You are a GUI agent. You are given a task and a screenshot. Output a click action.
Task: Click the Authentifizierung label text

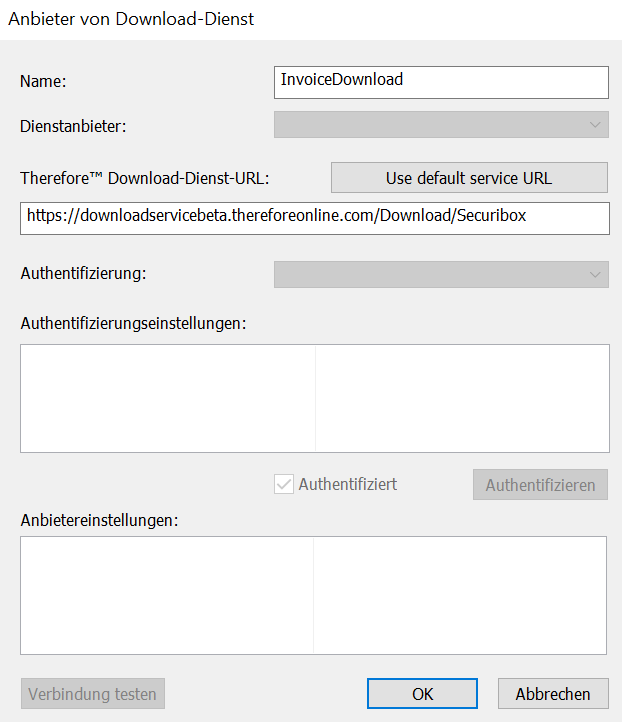tap(83, 274)
